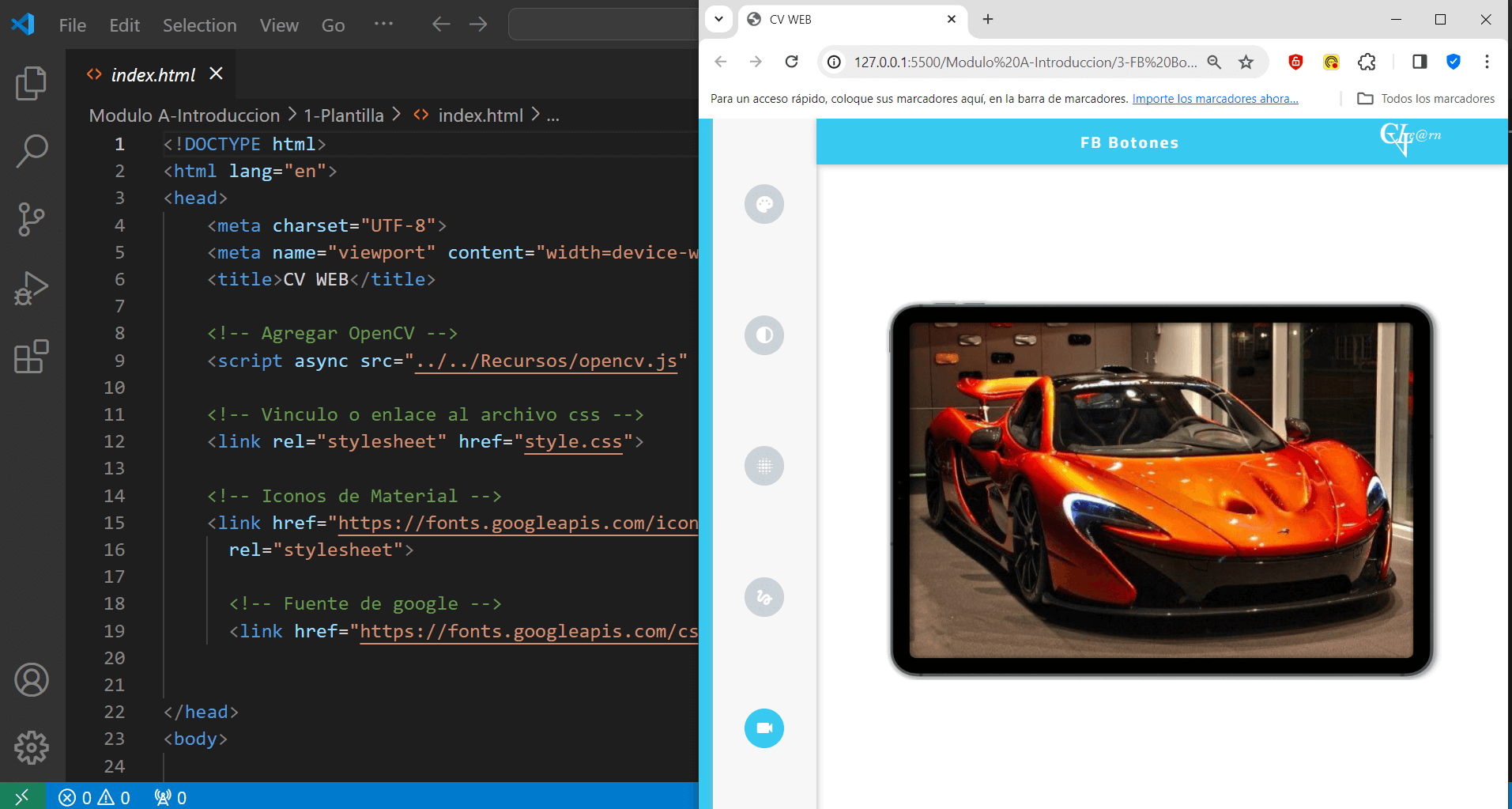Open the Extensions view in VS Code

pyautogui.click(x=30, y=357)
